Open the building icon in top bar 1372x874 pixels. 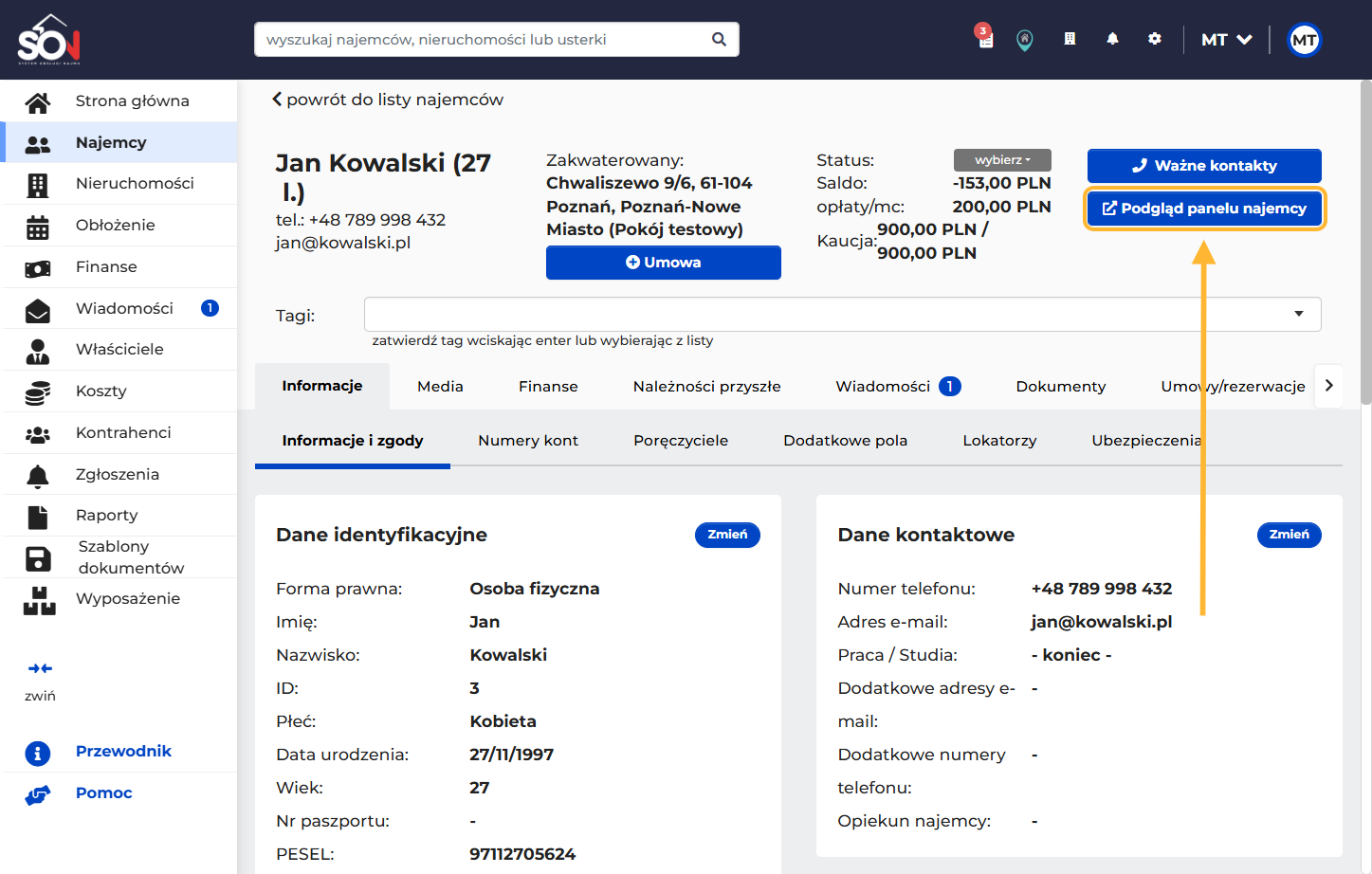click(x=1070, y=39)
